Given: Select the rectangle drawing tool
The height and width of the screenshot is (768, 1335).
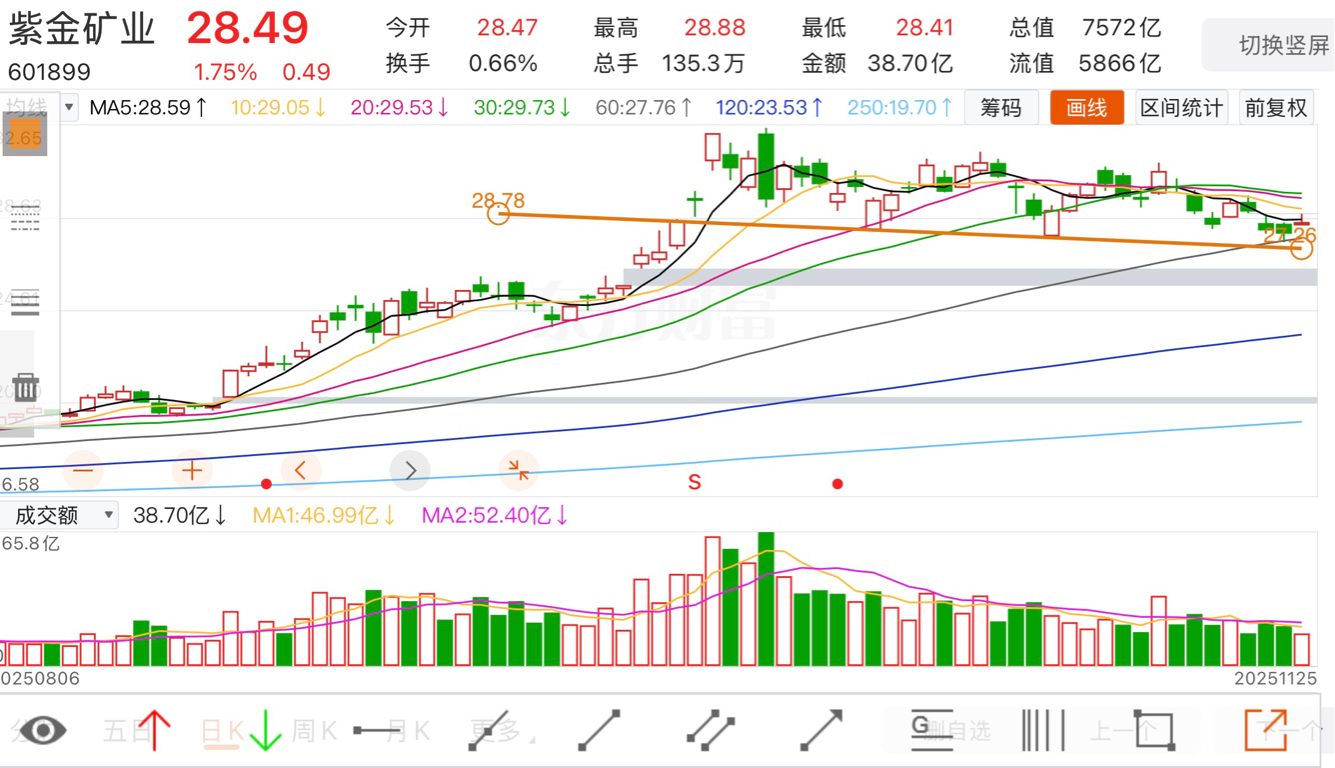Looking at the screenshot, I should click(1153, 730).
